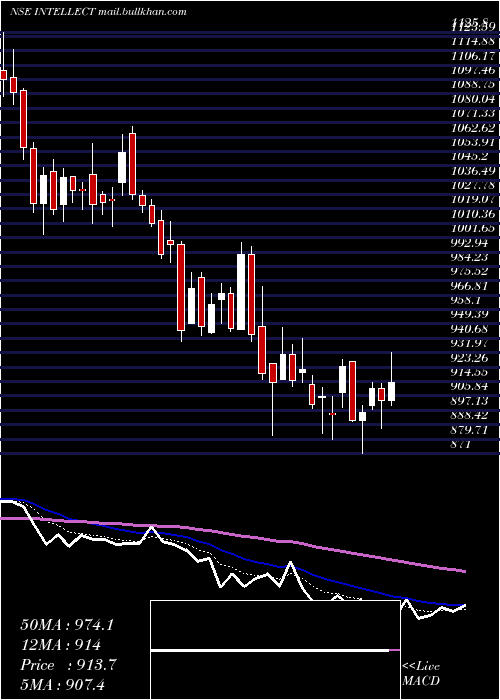Click the 1088.75 price level label
Viewport: 500px width, 700px height.
pos(473,84)
